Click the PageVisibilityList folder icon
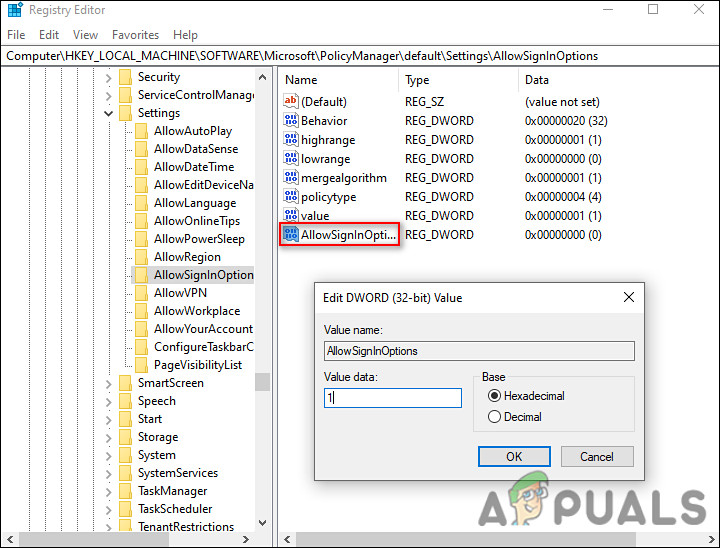 click(141, 365)
